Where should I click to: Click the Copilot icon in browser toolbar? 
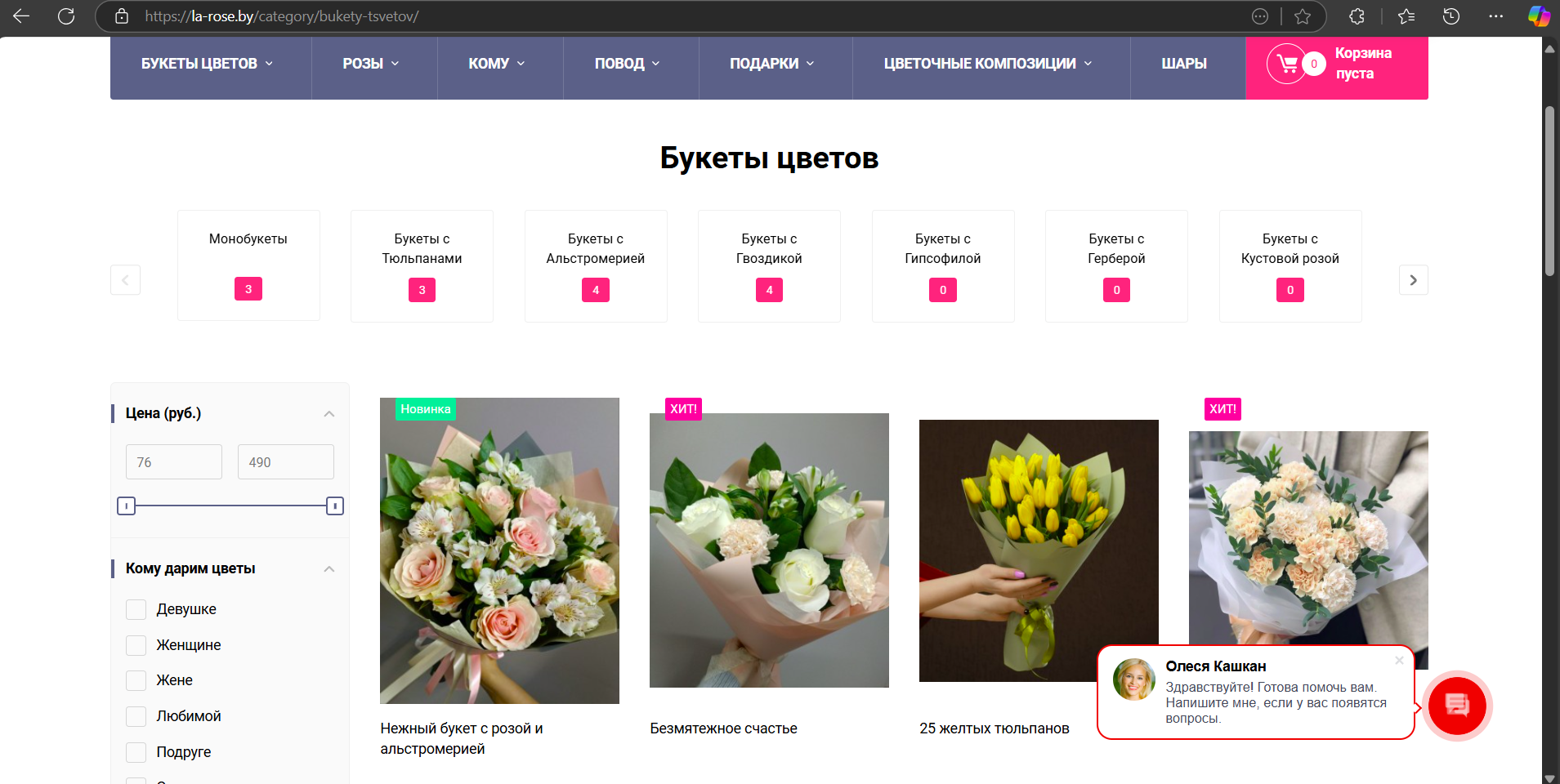point(1539,16)
